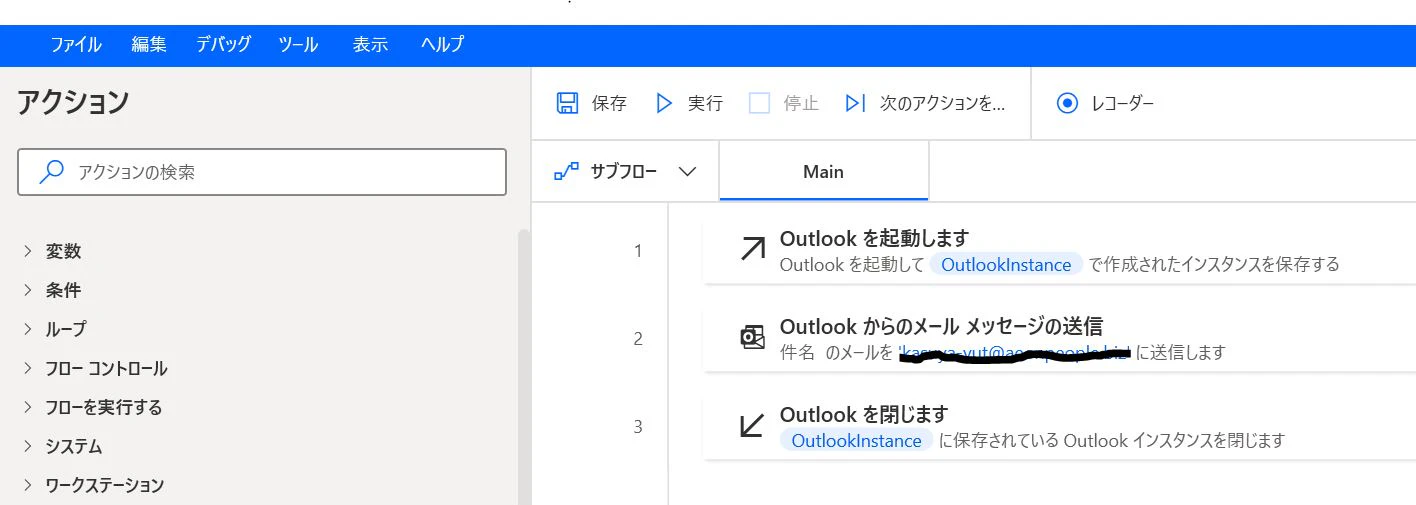Click the recorder circle icon
The image size is (1416, 505).
pyautogui.click(x=1067, y=103)
